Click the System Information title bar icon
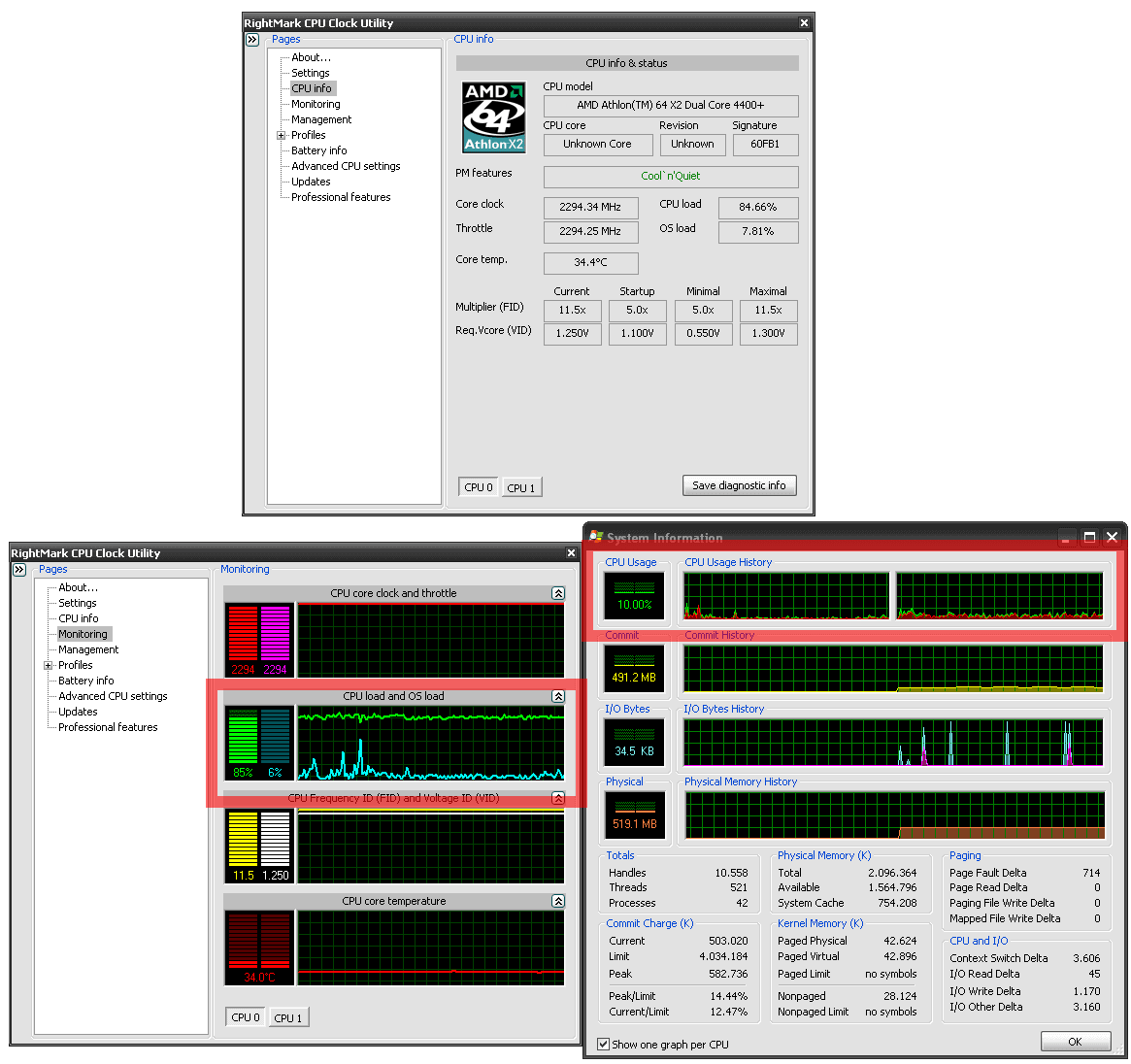The height and width of the screenshot is (1064, 1131). [x=596, y=537]
